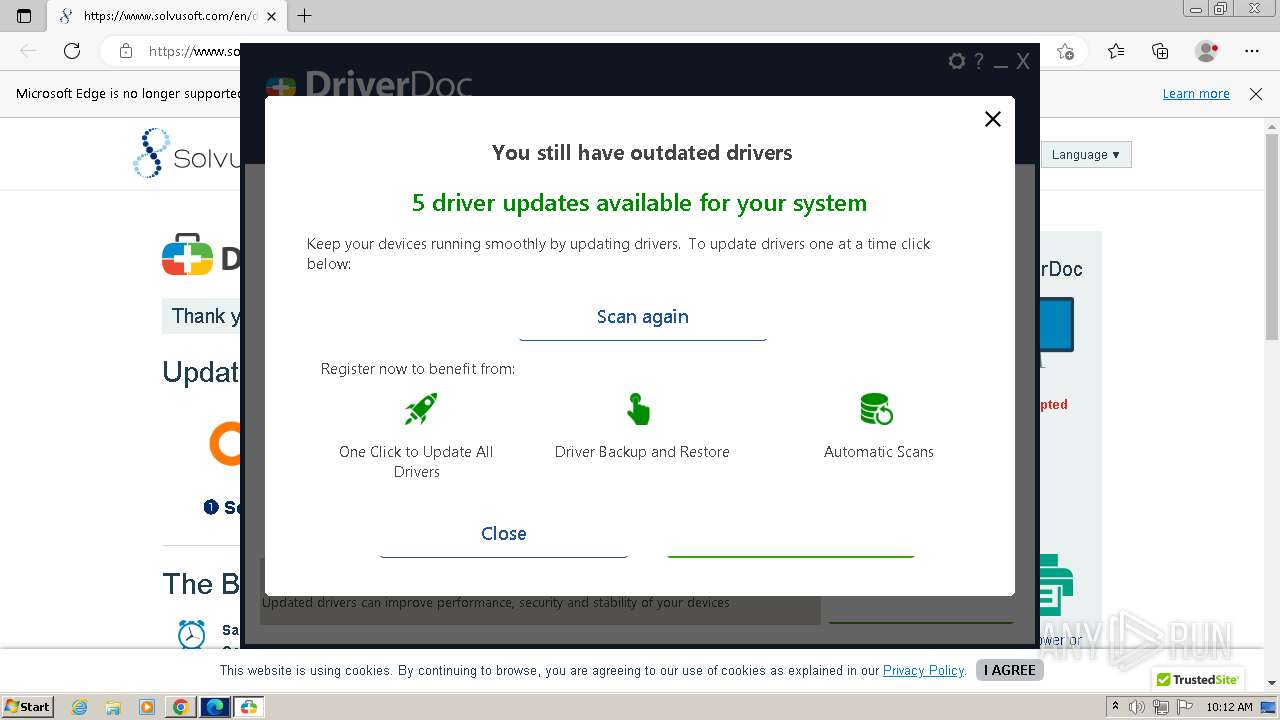Show hidden system tray icons
1280x720 pixels.
tap(1115, 707)
